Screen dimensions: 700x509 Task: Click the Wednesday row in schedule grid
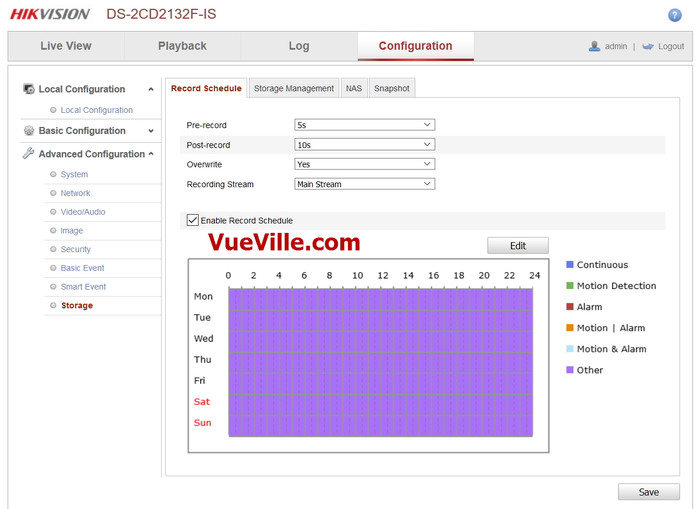point(380,339)
